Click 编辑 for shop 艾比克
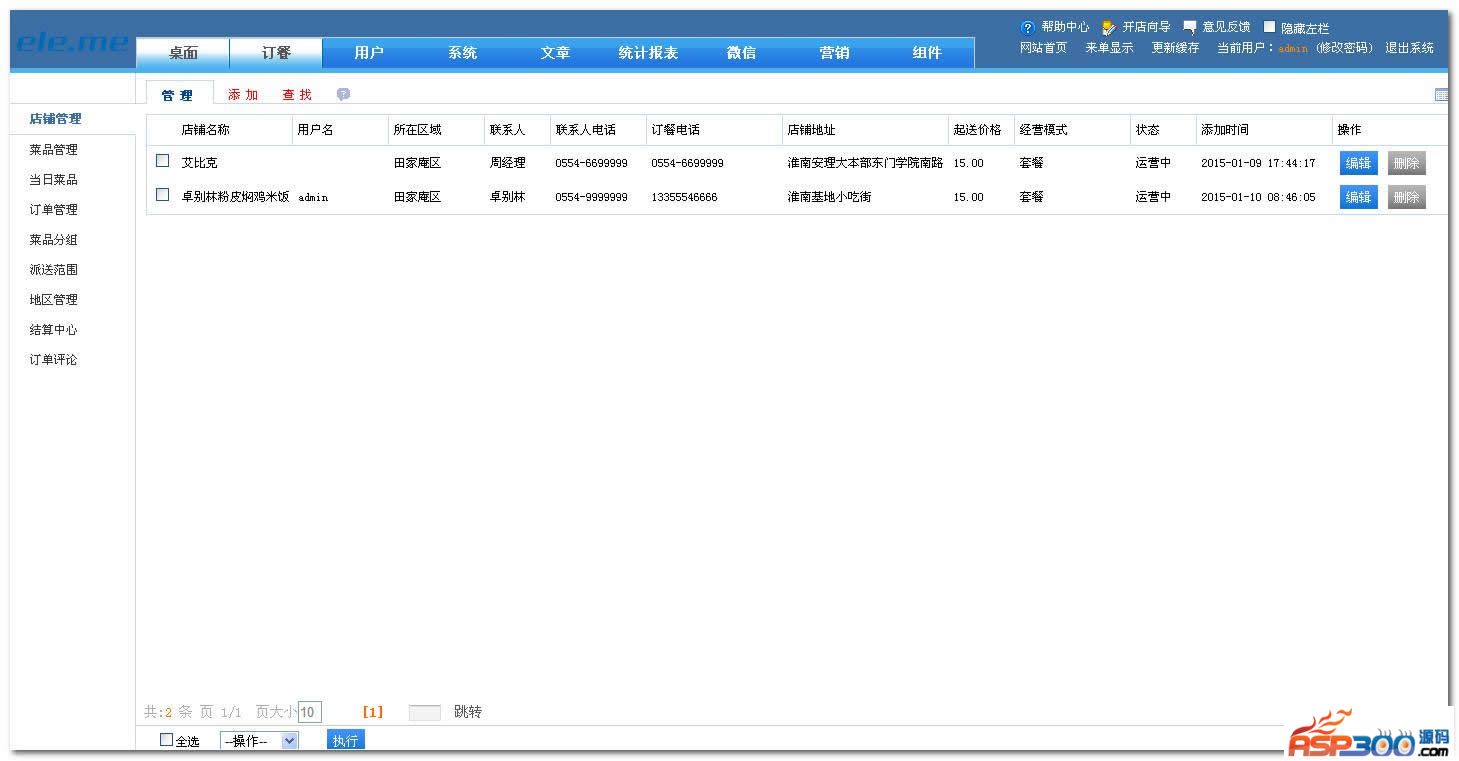This screenshot has height=761, width=1459. pos(1358,163)
